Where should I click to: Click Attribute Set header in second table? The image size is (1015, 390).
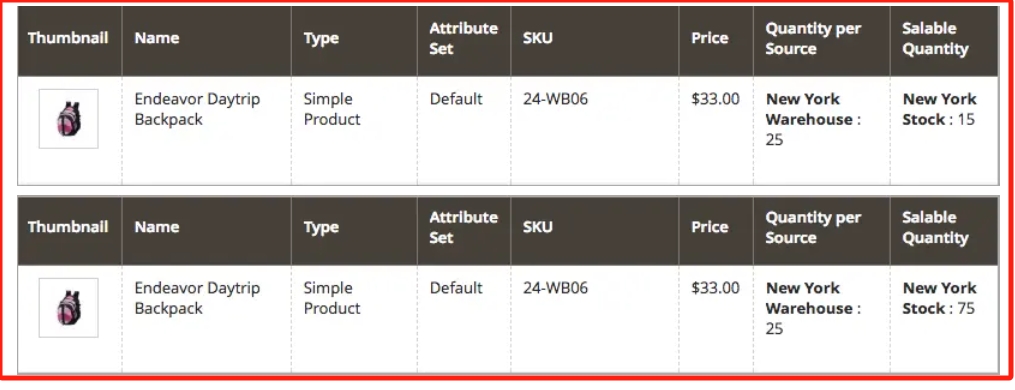(463, 227)
